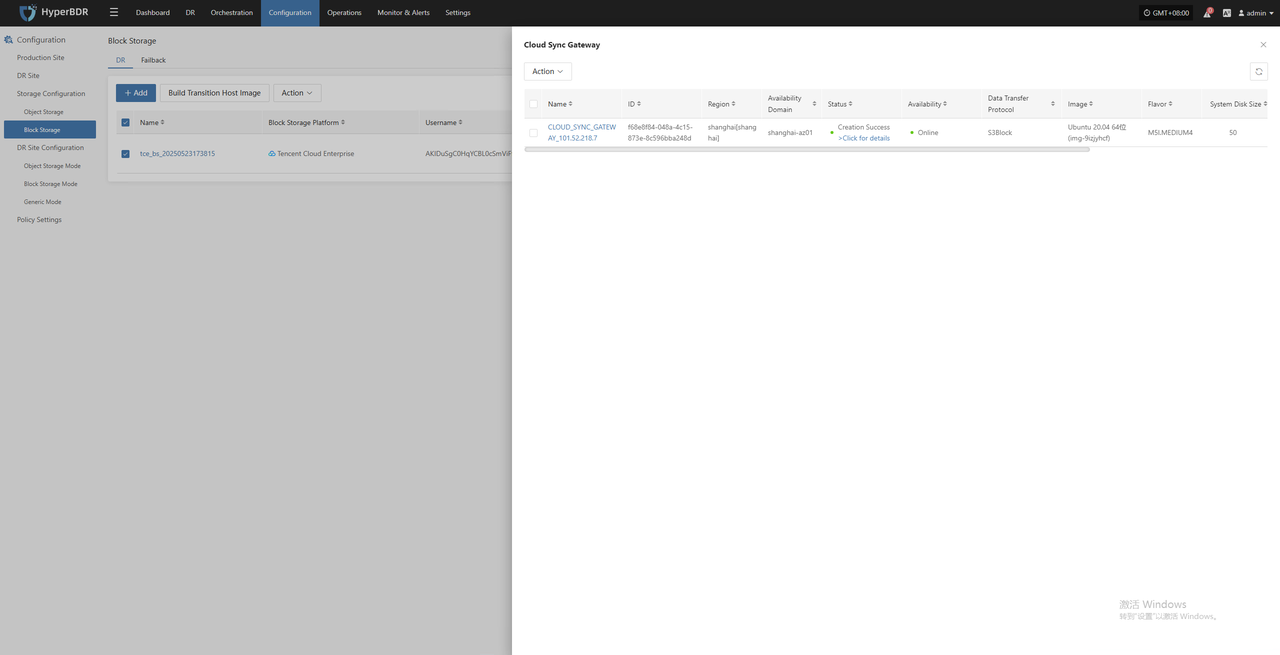
Task: Open tce_bs_20250523173815 storage link
Action: click(x=177, y=154)
